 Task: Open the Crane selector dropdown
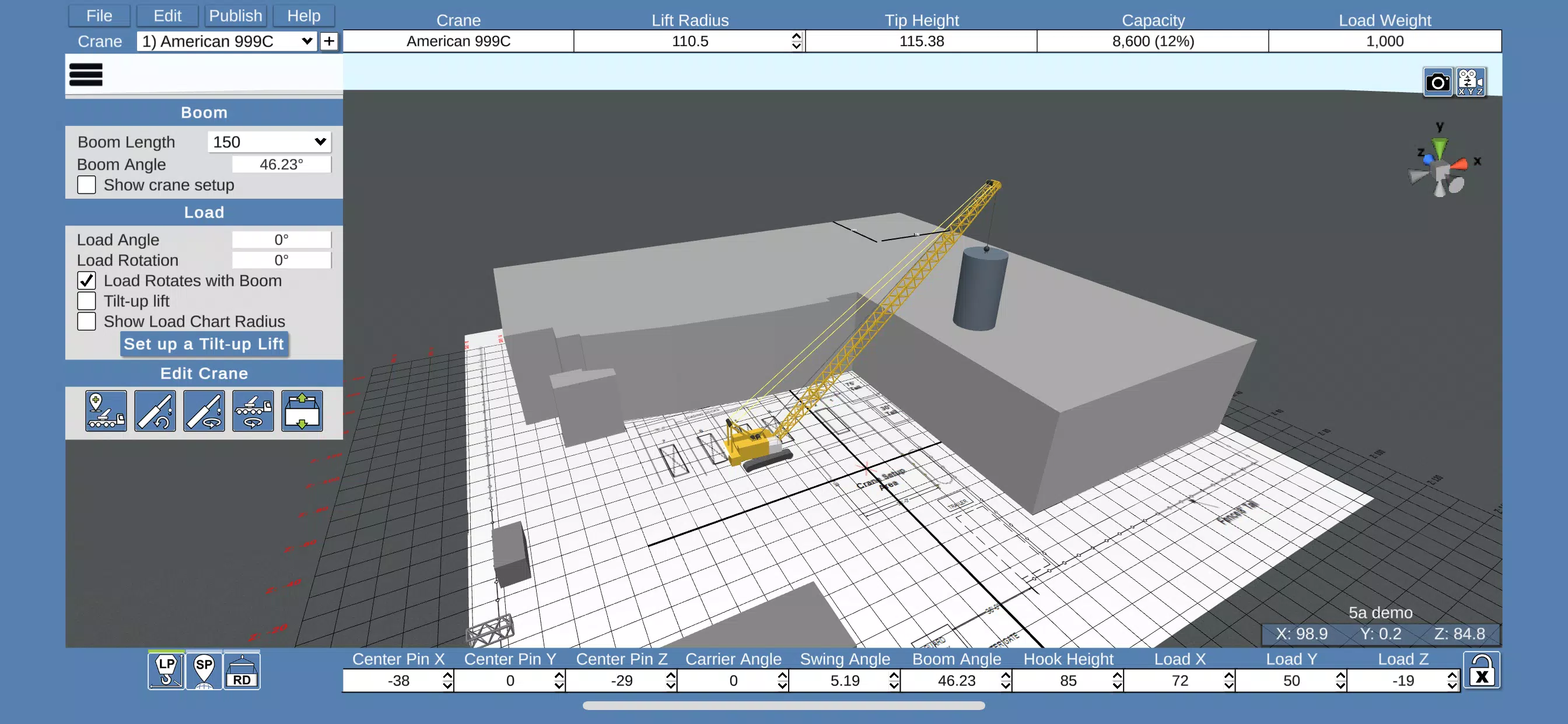pyautogui.click(x=226, y=41)
